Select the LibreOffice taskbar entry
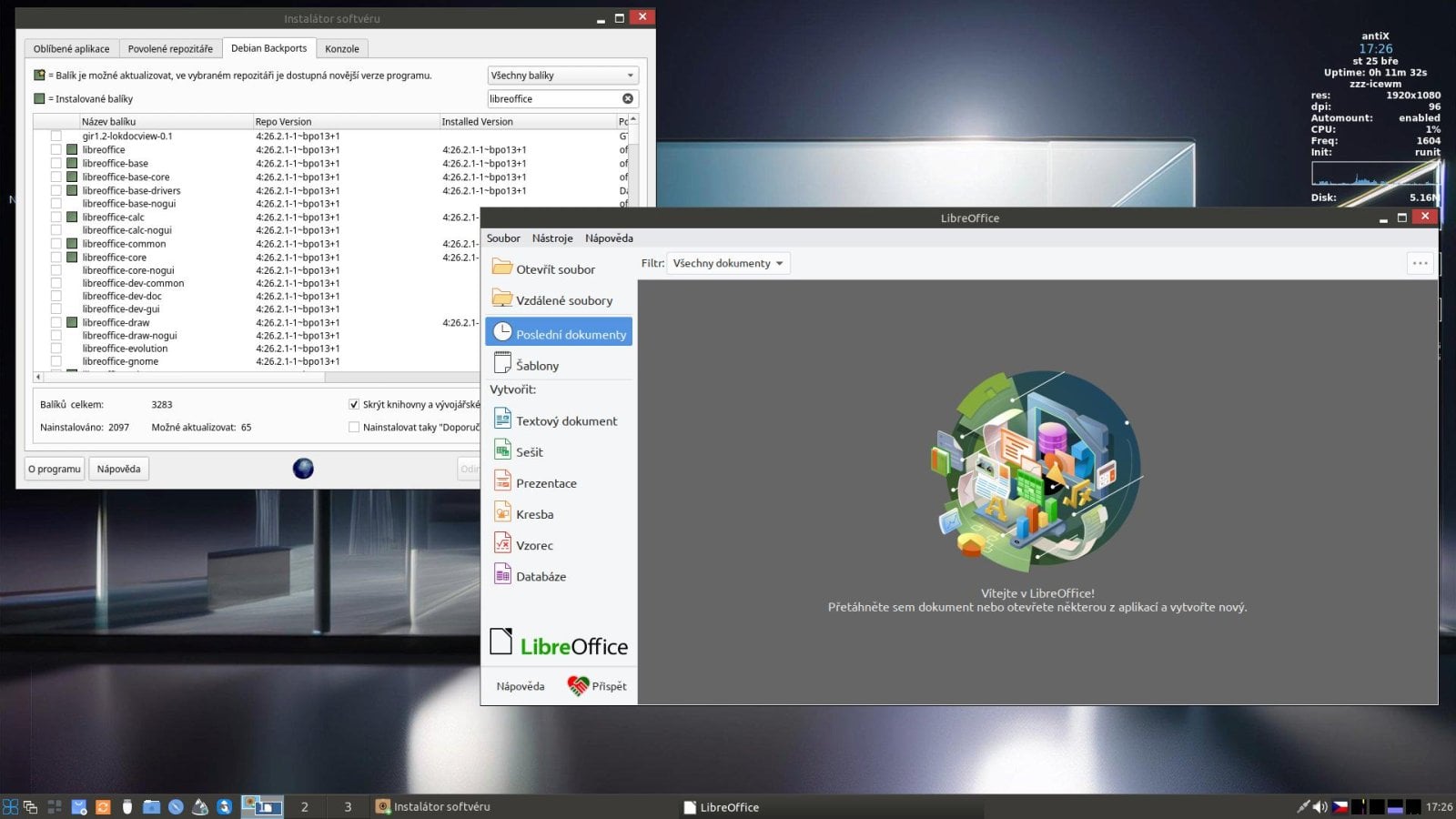Screen dimensions: 1456x819 pos(832,806)
